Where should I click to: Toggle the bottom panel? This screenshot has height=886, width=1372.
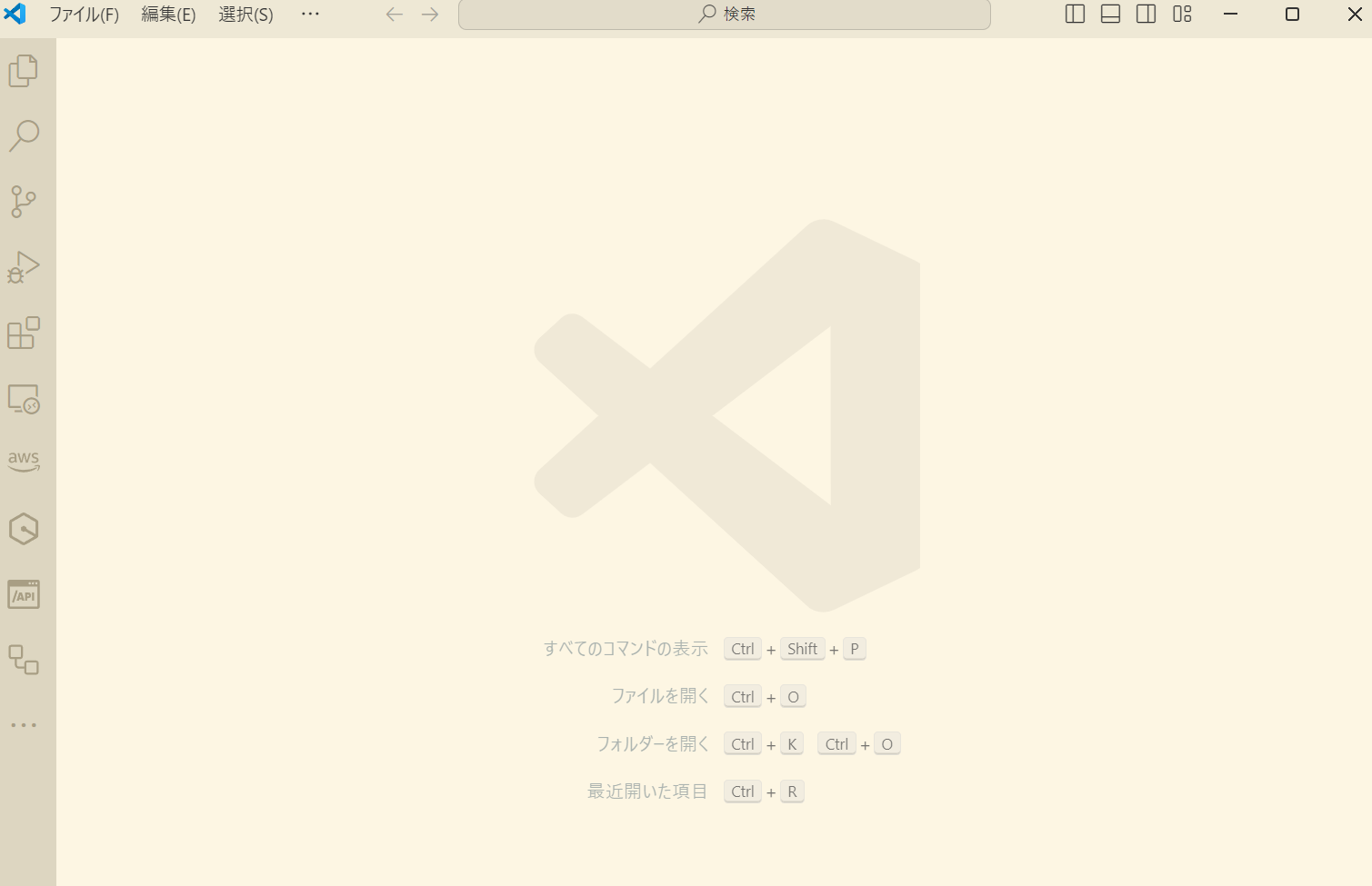point(1110,15)
